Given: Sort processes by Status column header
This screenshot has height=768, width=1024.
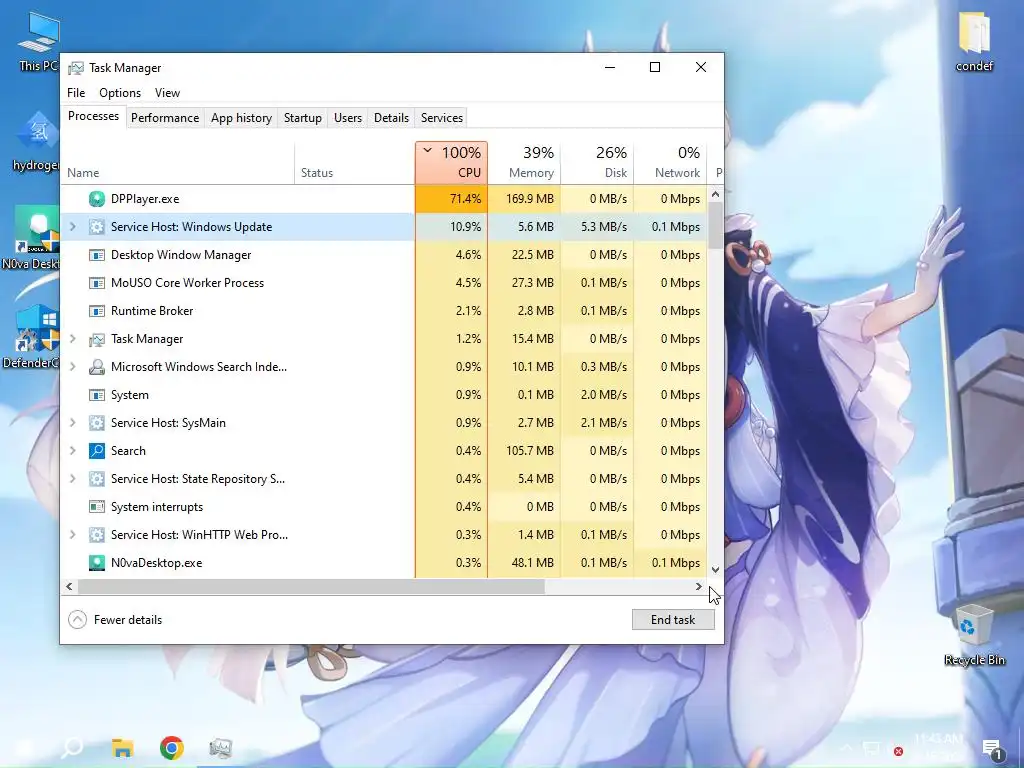Looking at the screenshot, I should [x=355, y=163].
